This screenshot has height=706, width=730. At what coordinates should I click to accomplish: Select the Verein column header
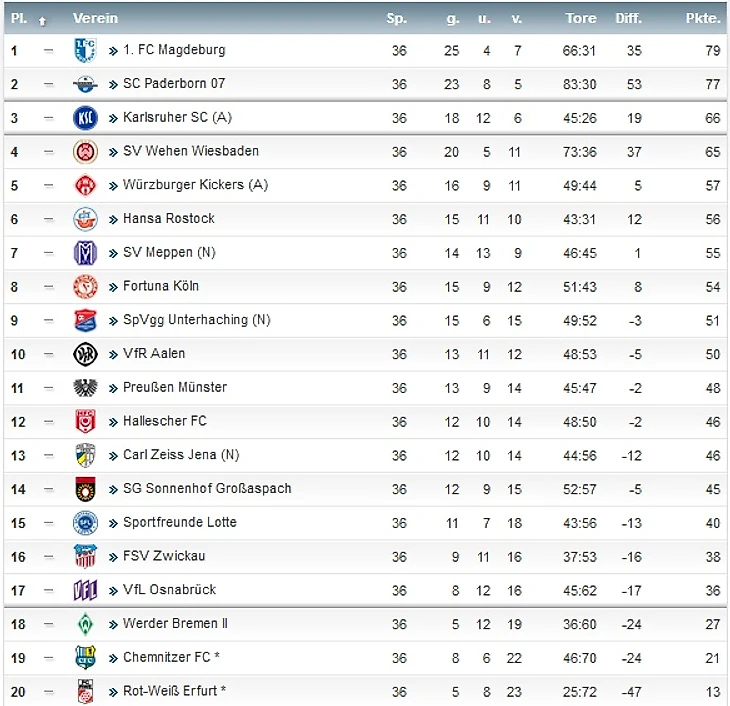tap(95, 18)
